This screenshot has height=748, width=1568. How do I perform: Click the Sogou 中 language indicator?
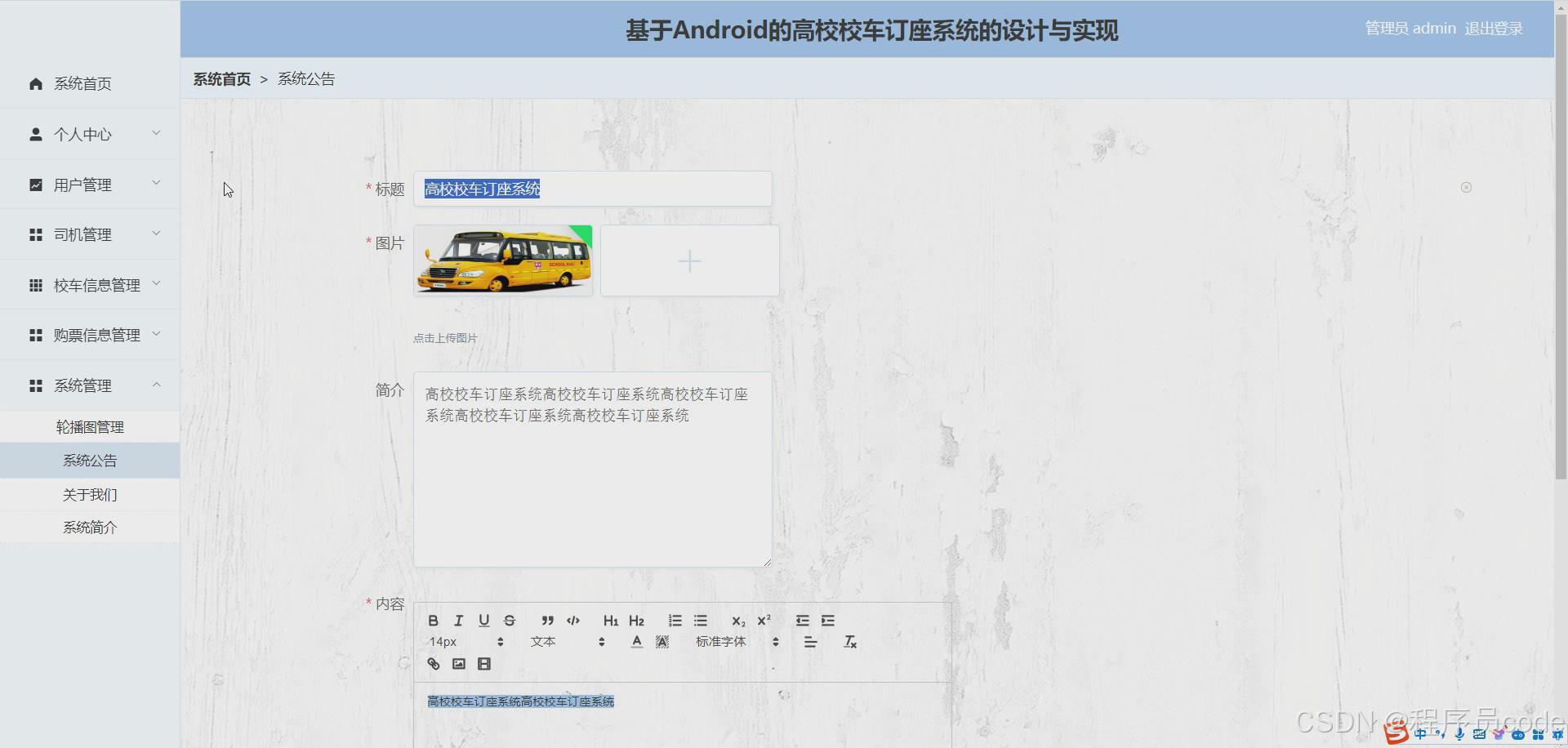(1420, 734)
